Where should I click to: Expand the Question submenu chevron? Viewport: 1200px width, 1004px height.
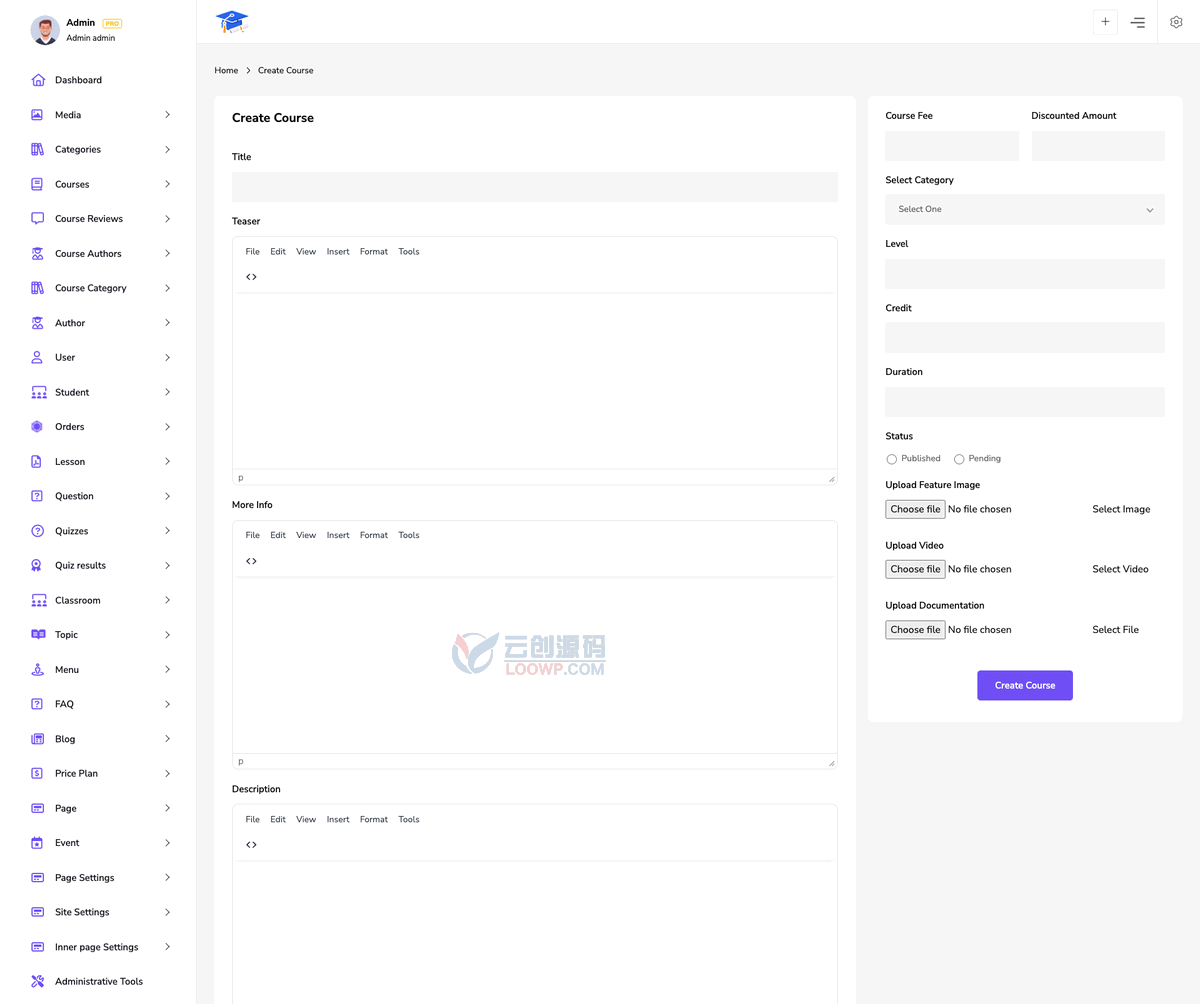click(168, 496)
